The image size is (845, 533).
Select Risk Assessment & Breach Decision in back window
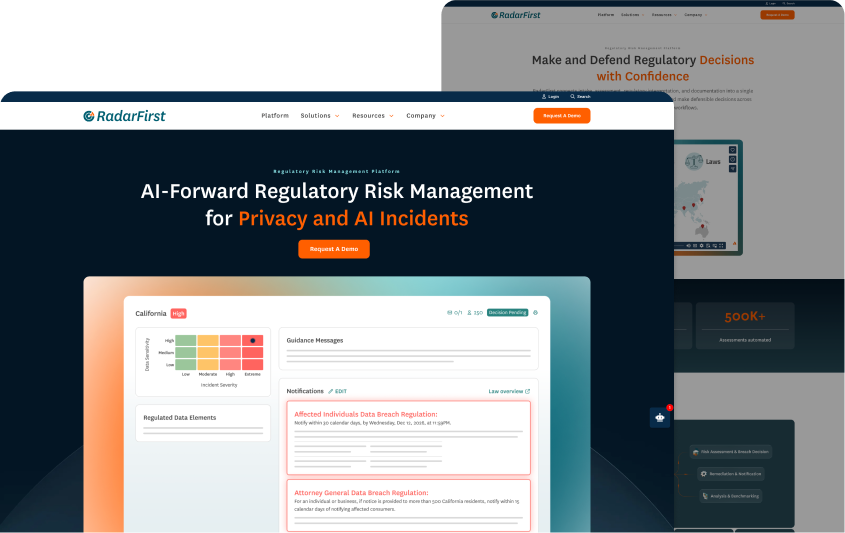pyautogui.click(x=731, y=452)
